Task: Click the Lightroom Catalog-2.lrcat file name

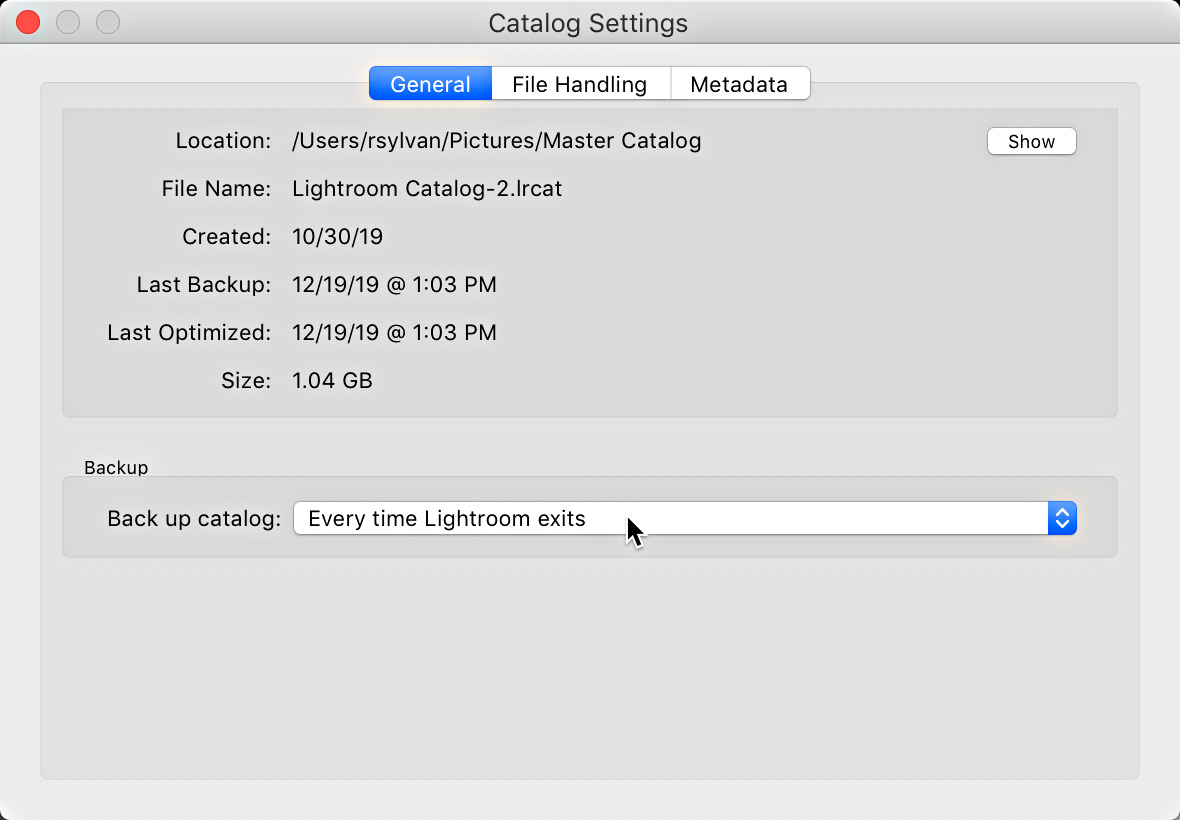Action: [427, 189]
